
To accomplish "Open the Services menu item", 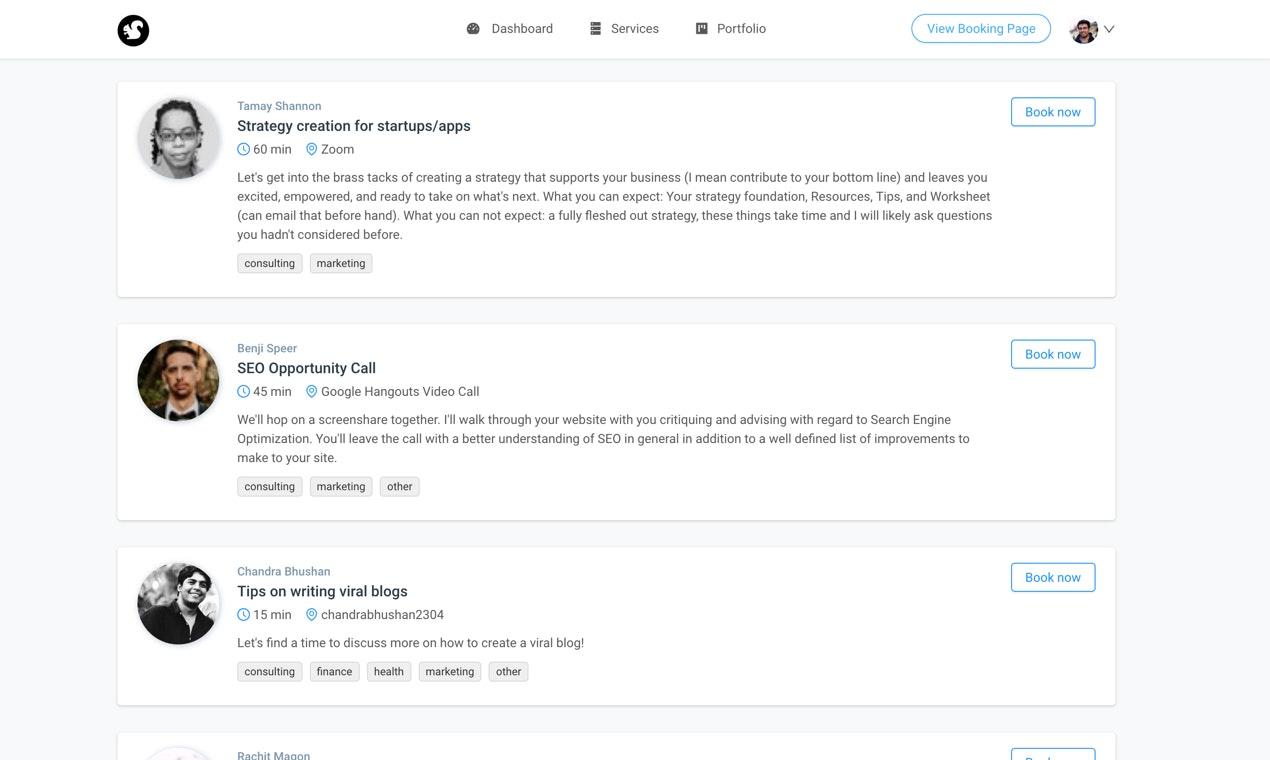I will click(634, 29).
